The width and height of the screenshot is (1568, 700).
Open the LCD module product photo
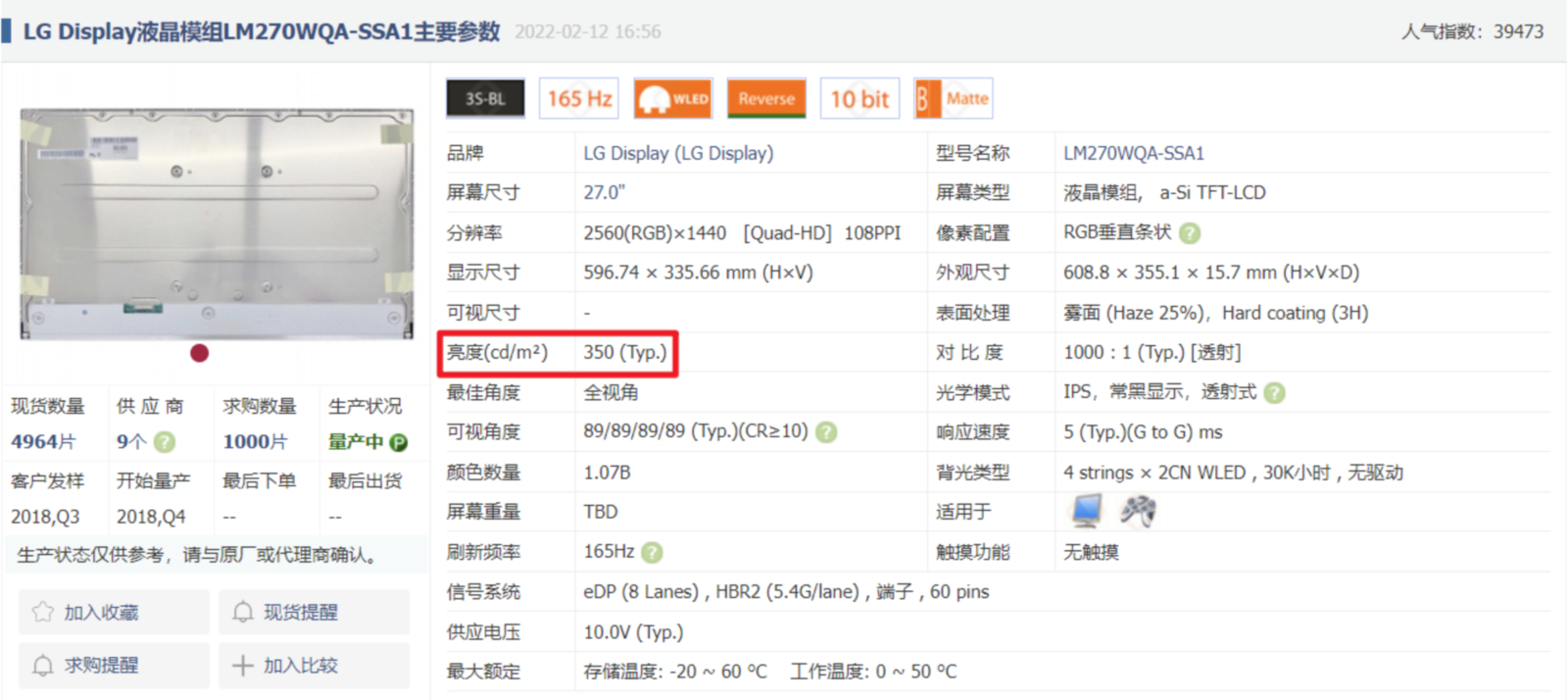[x=217, y=224]
